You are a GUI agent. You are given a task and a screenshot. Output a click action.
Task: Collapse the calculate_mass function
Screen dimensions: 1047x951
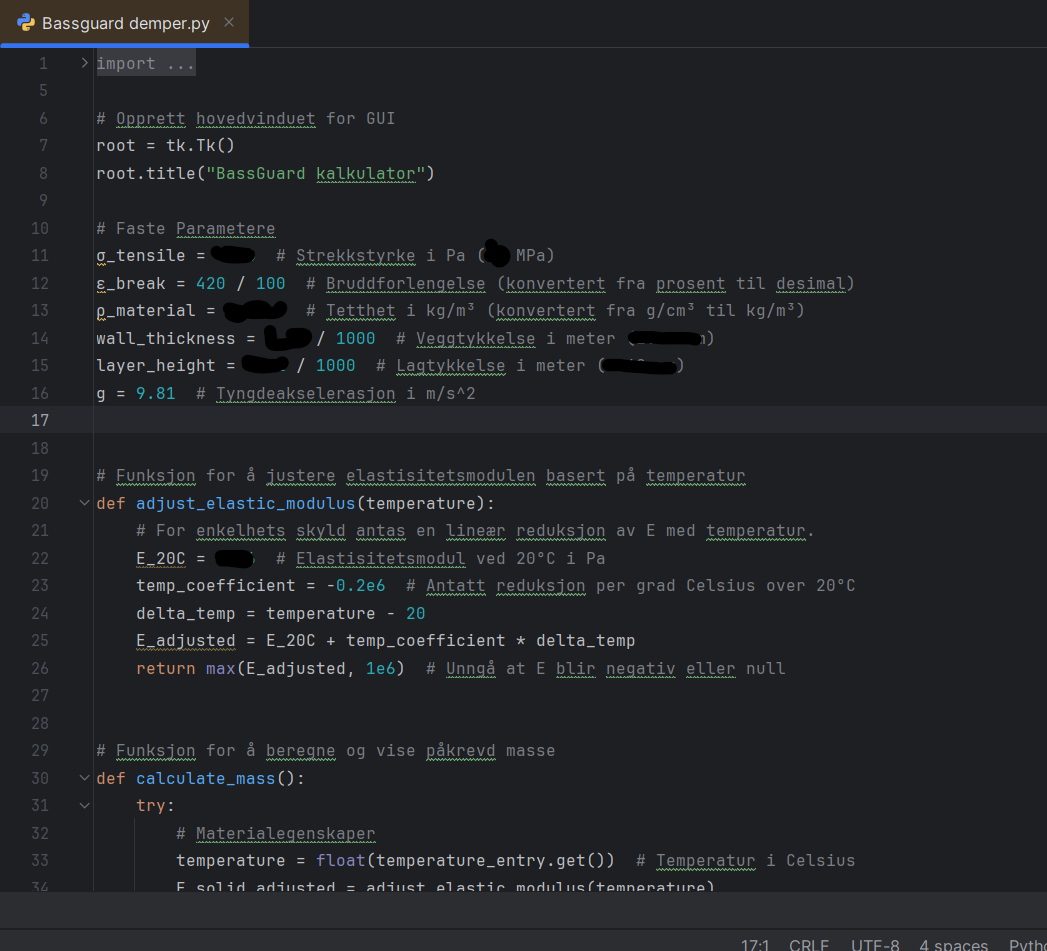[x=84, y=778]
